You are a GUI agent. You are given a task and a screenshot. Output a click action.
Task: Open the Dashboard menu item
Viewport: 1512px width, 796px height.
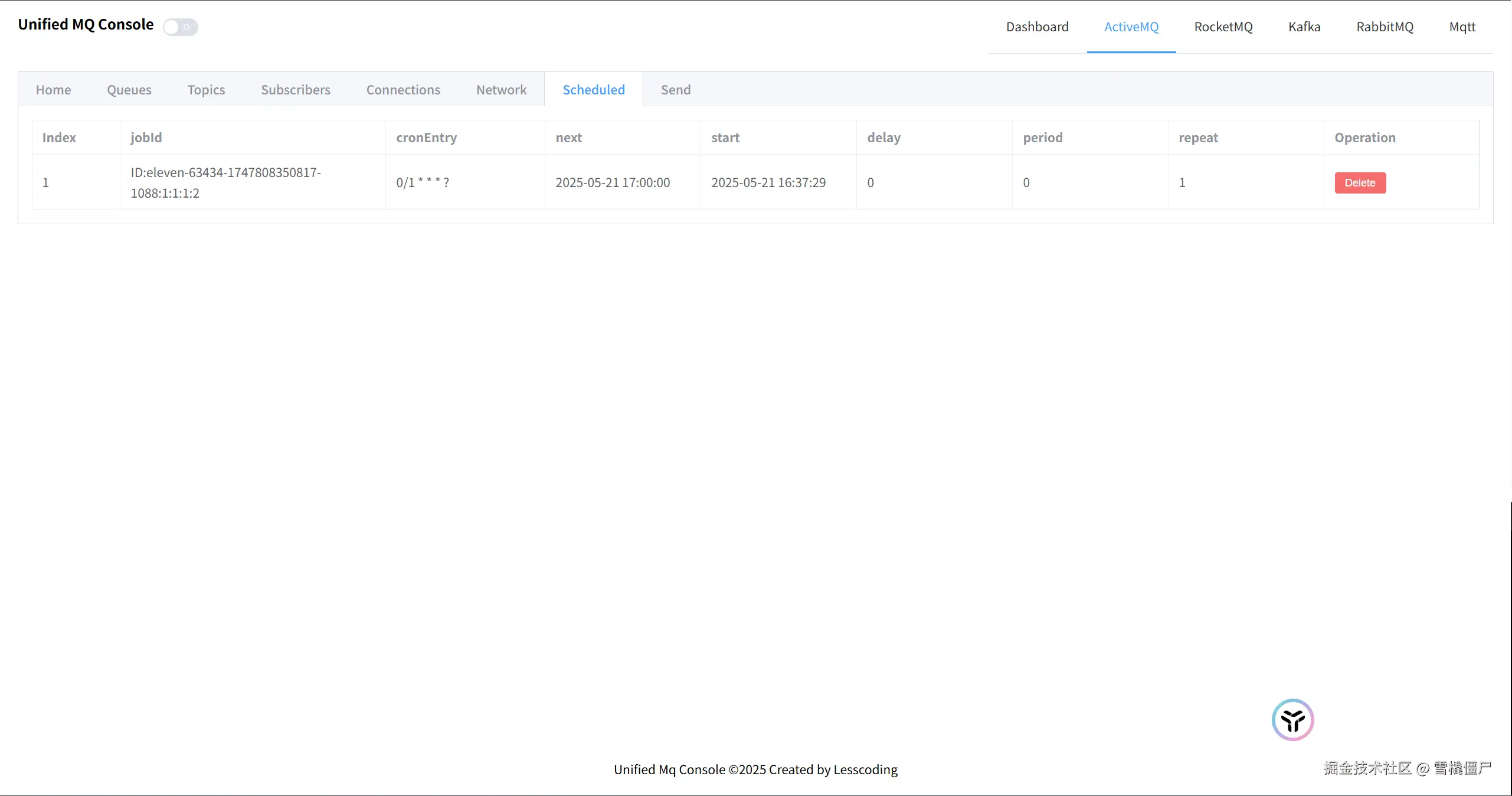(1037, 27)
